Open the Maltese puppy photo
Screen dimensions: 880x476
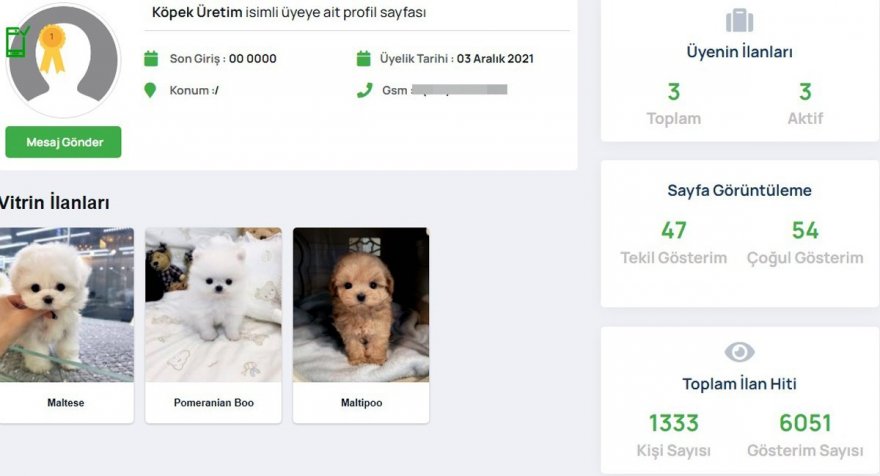[66, 305]
